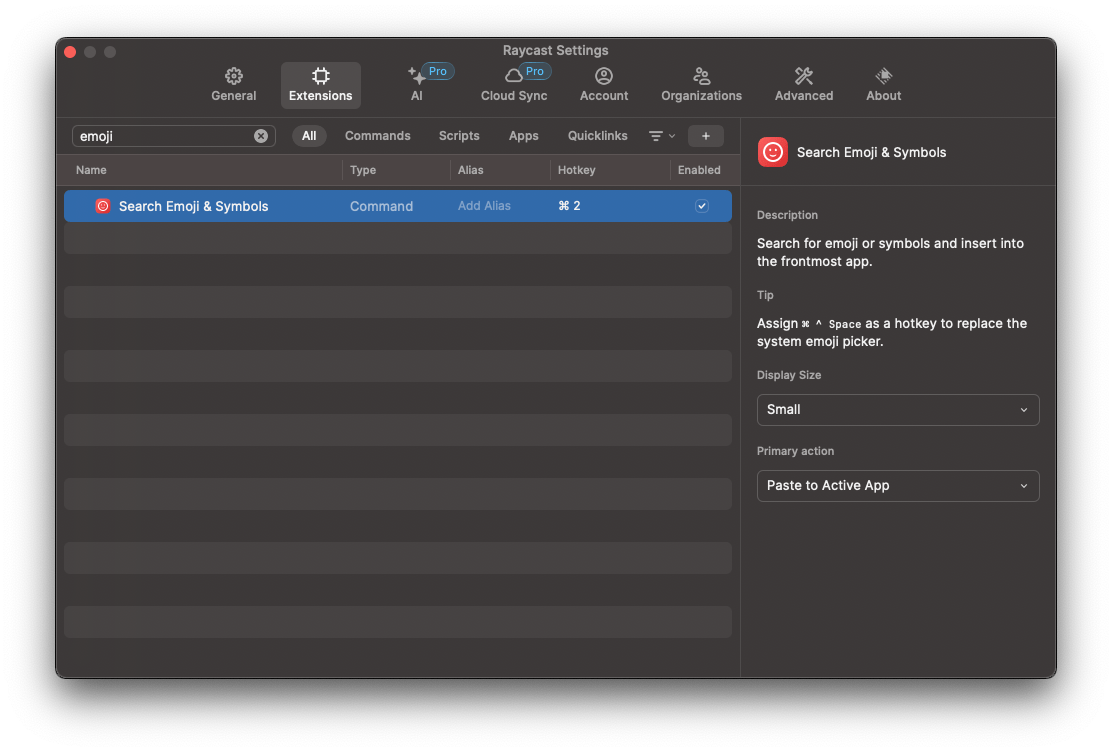Filter list by Commands
This screenshot has width=1112, height=752.
(377, 136)
